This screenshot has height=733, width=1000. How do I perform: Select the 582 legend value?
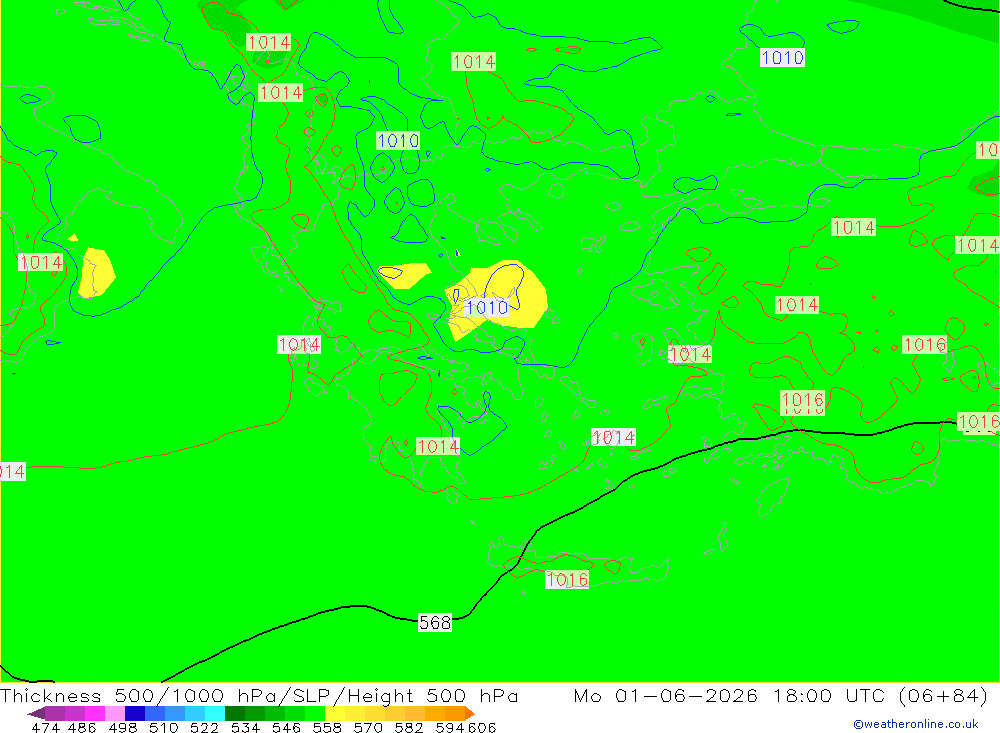tap(408, 728)
